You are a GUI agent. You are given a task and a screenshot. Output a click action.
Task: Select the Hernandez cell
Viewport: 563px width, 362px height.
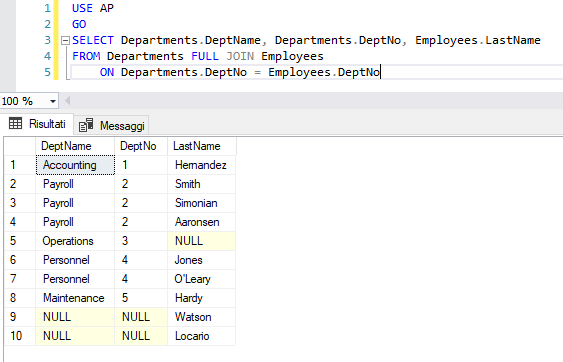201,165
